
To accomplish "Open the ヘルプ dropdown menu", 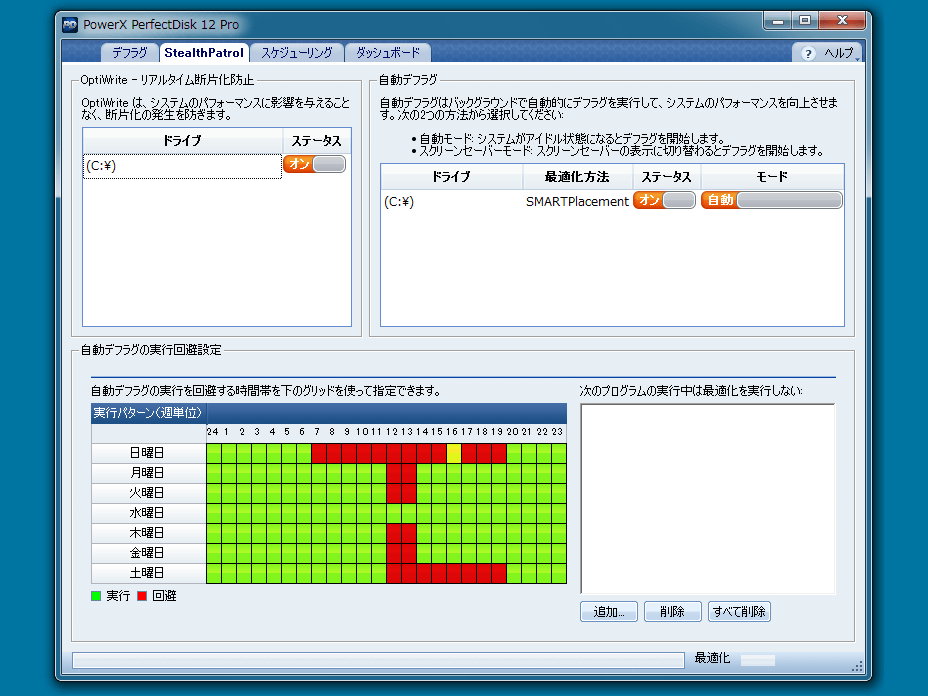I will point(840,53).
